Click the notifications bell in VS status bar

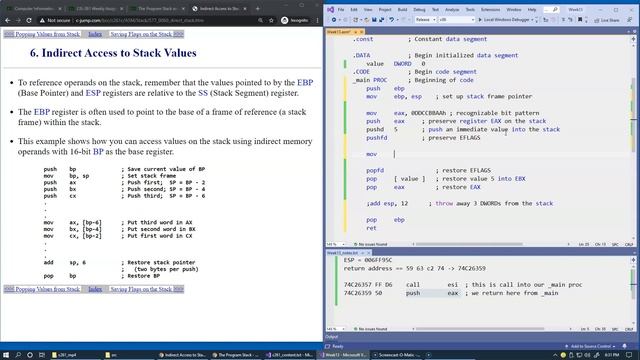pyautogui.click(x=624, y=346)
